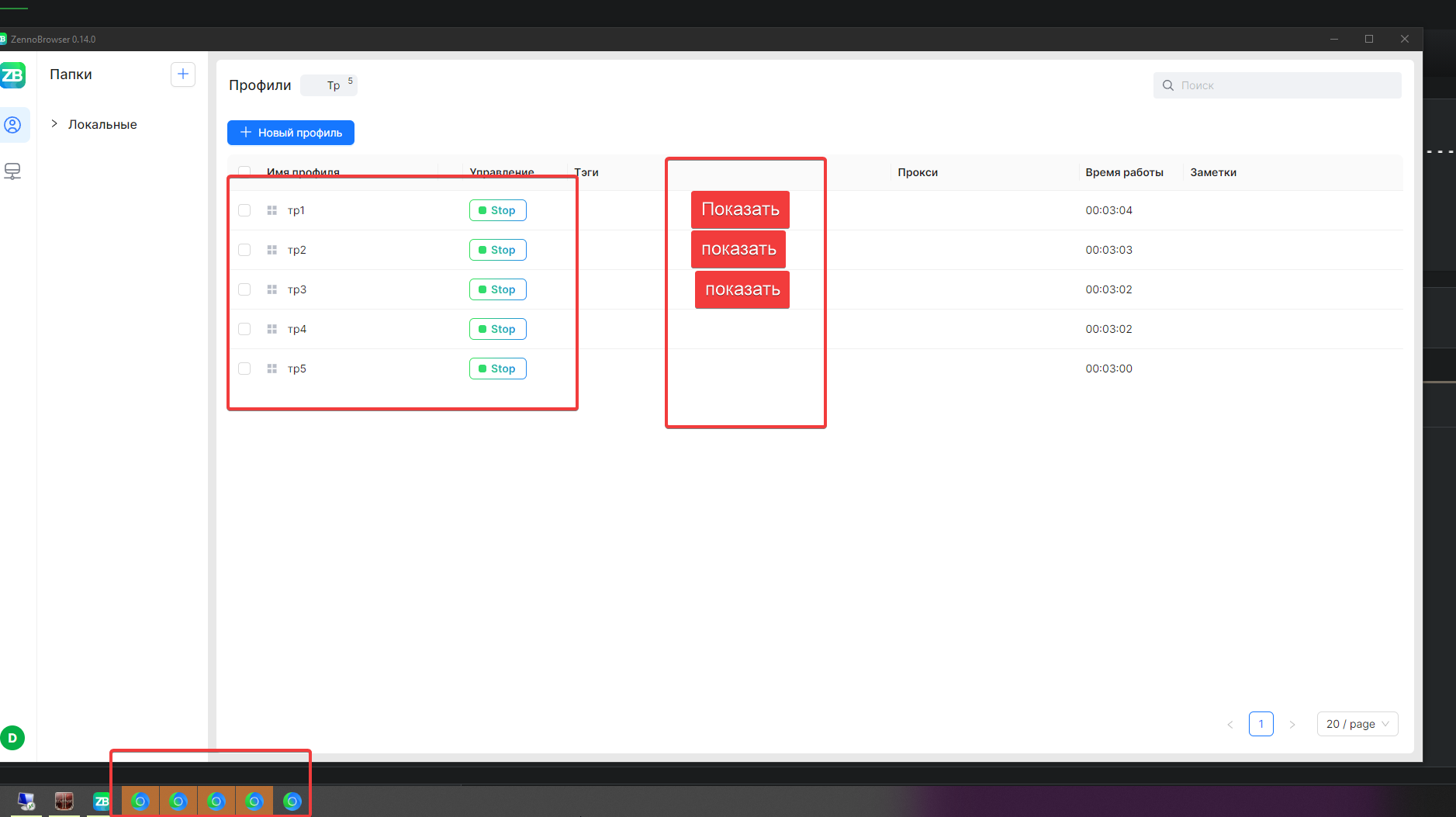The width and height of the screenshot is (1456, 817).
Task: Focus the Поиск search field
Action: coord(1278,85)
